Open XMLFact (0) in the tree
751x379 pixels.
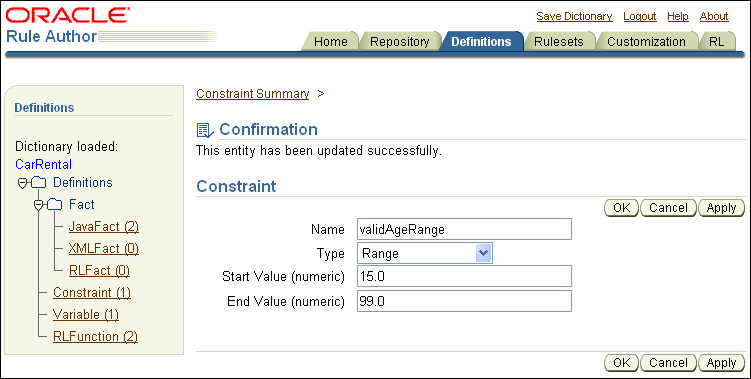(x=103, y=249)
